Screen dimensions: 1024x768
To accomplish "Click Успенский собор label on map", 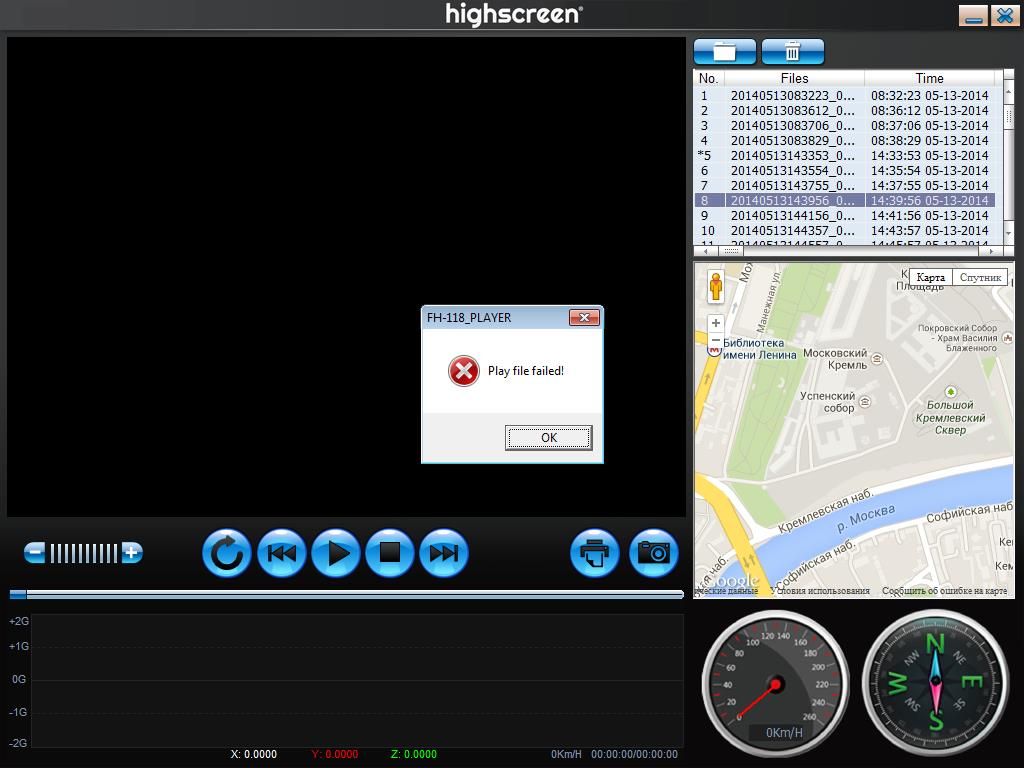I will coord(827,402).
